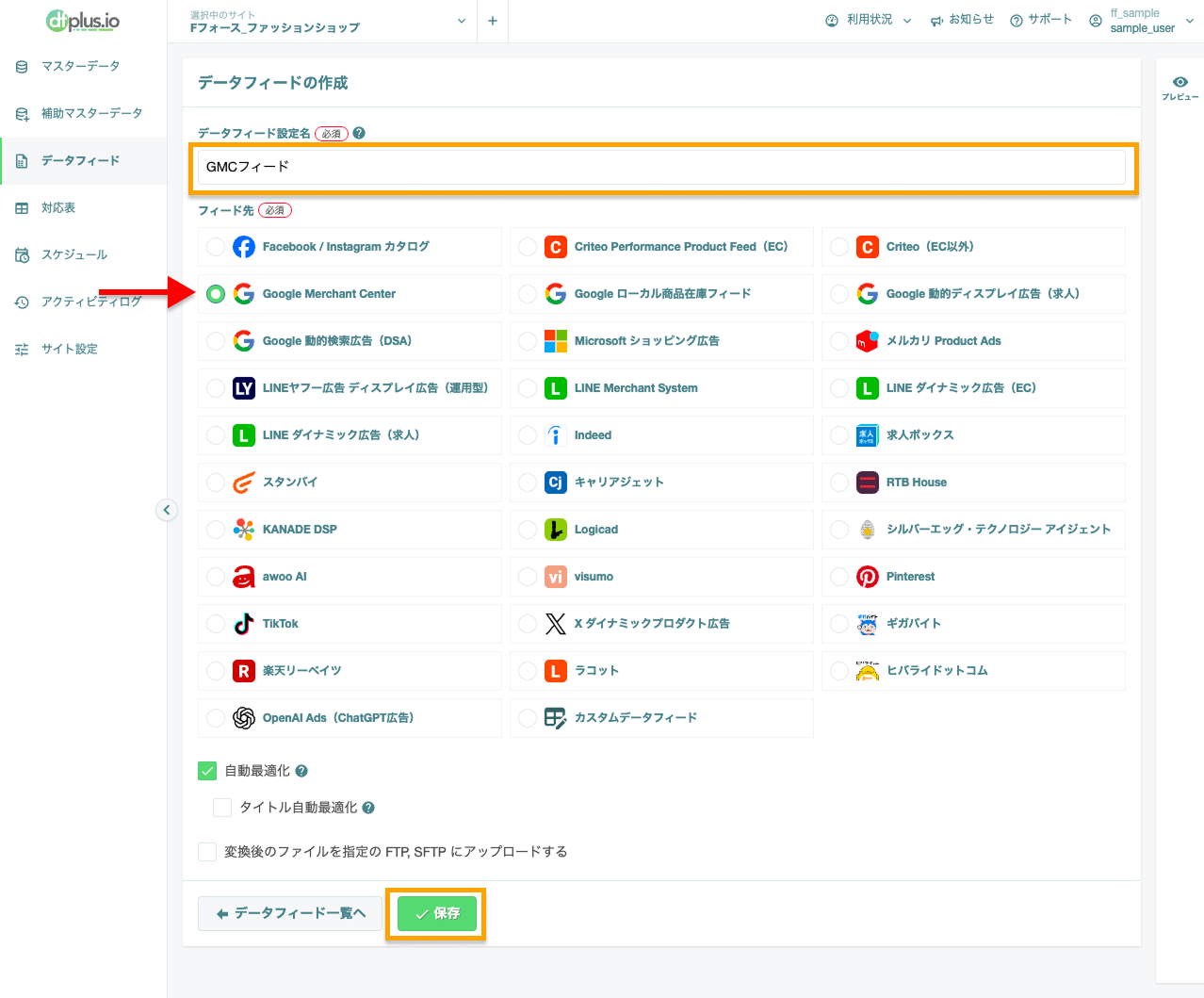Open the サポート link

1041,20
